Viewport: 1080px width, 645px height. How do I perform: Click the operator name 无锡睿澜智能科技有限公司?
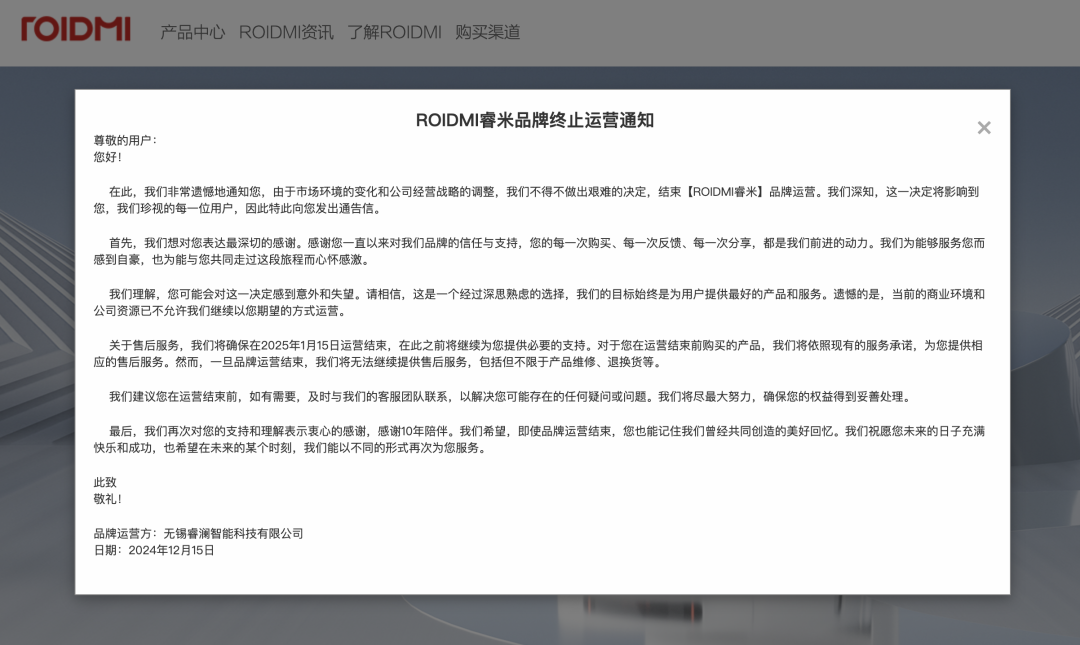[233, 534]
